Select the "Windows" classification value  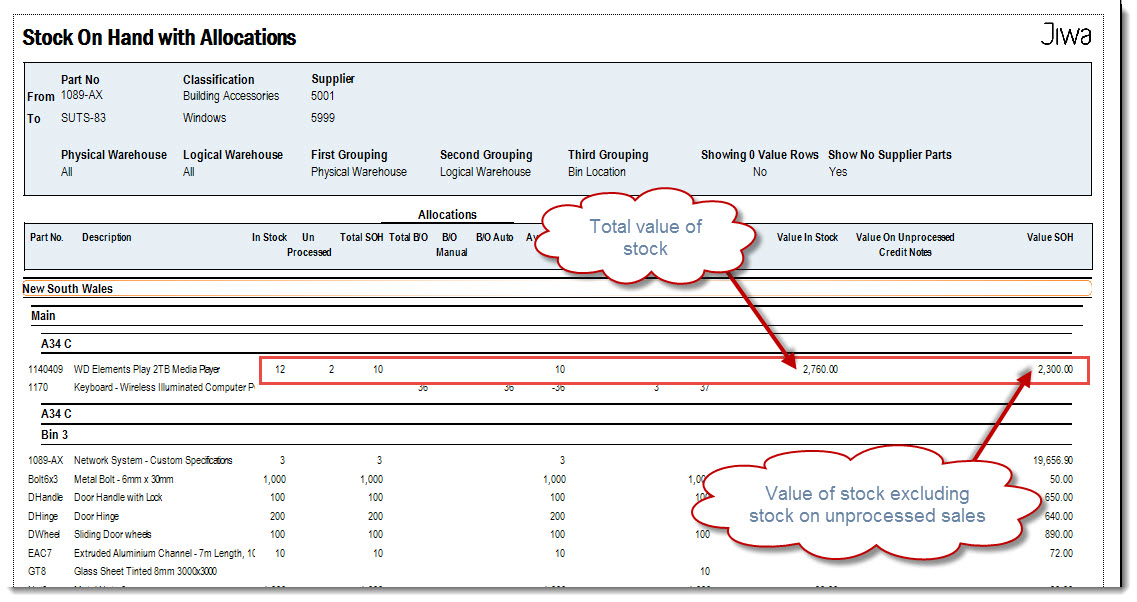click(x=204, y=117)
